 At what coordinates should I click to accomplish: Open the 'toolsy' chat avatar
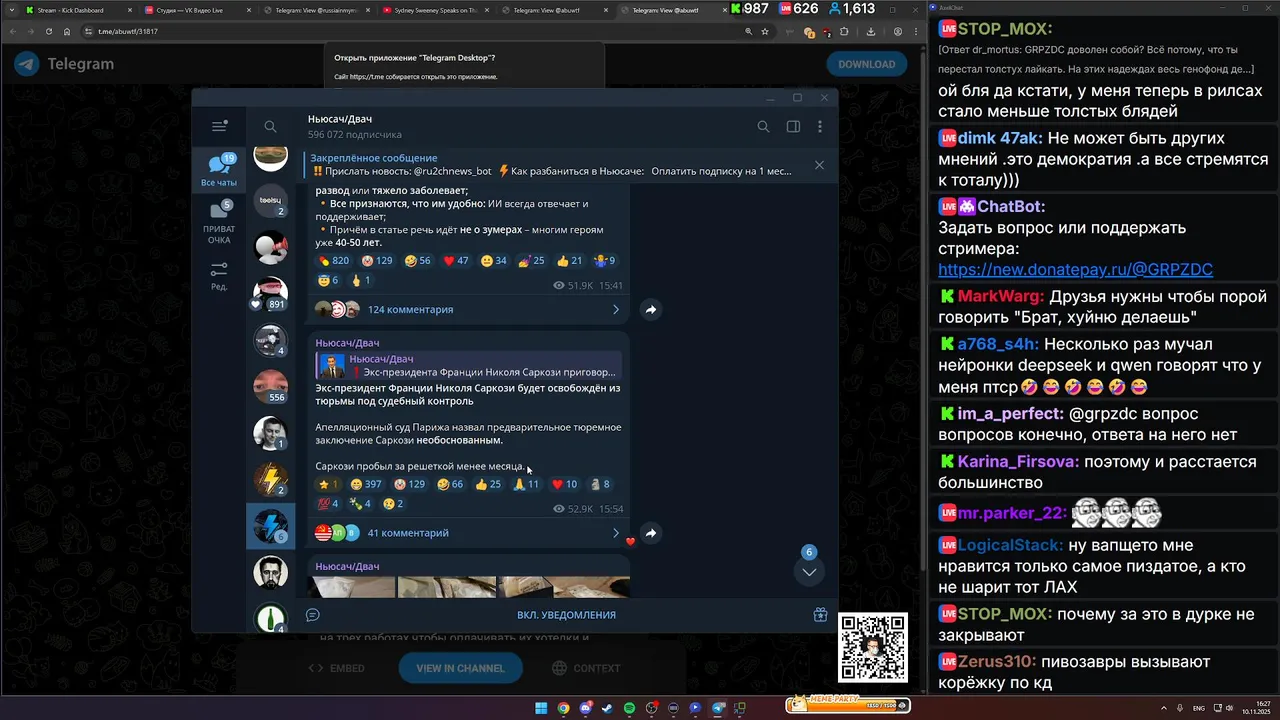(x=270, y=201)
